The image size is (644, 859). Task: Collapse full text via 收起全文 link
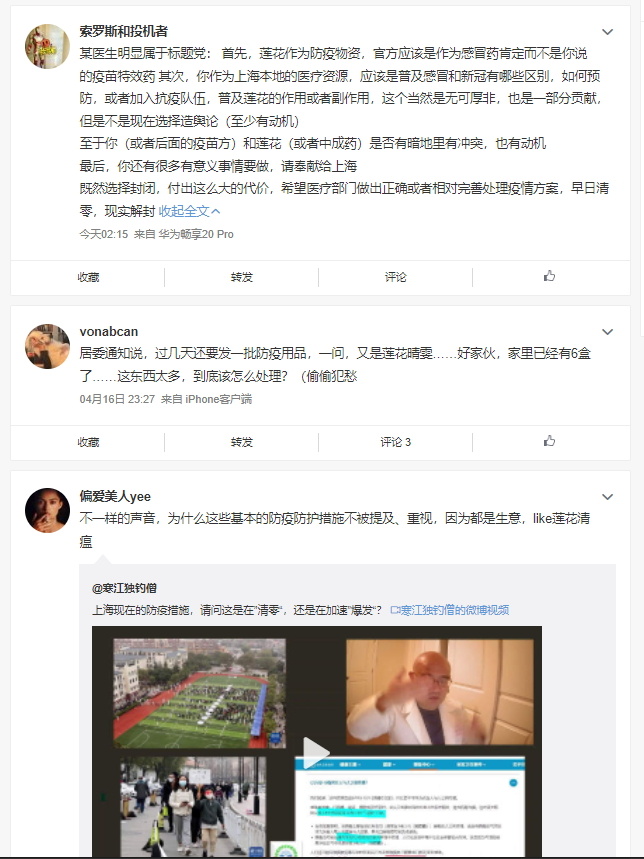tap(189, 211)
